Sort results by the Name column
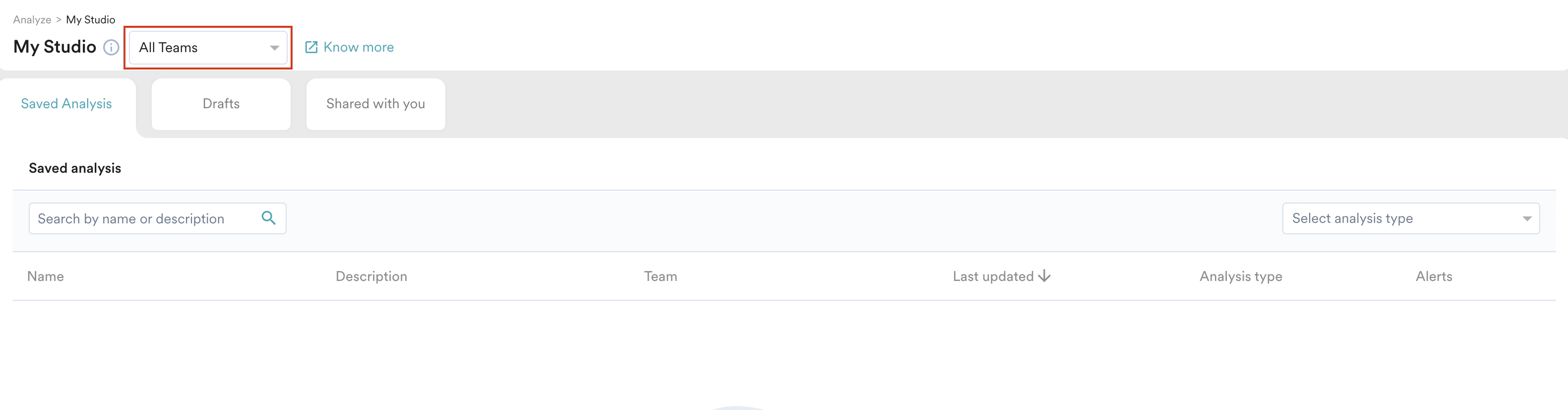The height and width of the screenshot is (410, 1568). [45, 276]
